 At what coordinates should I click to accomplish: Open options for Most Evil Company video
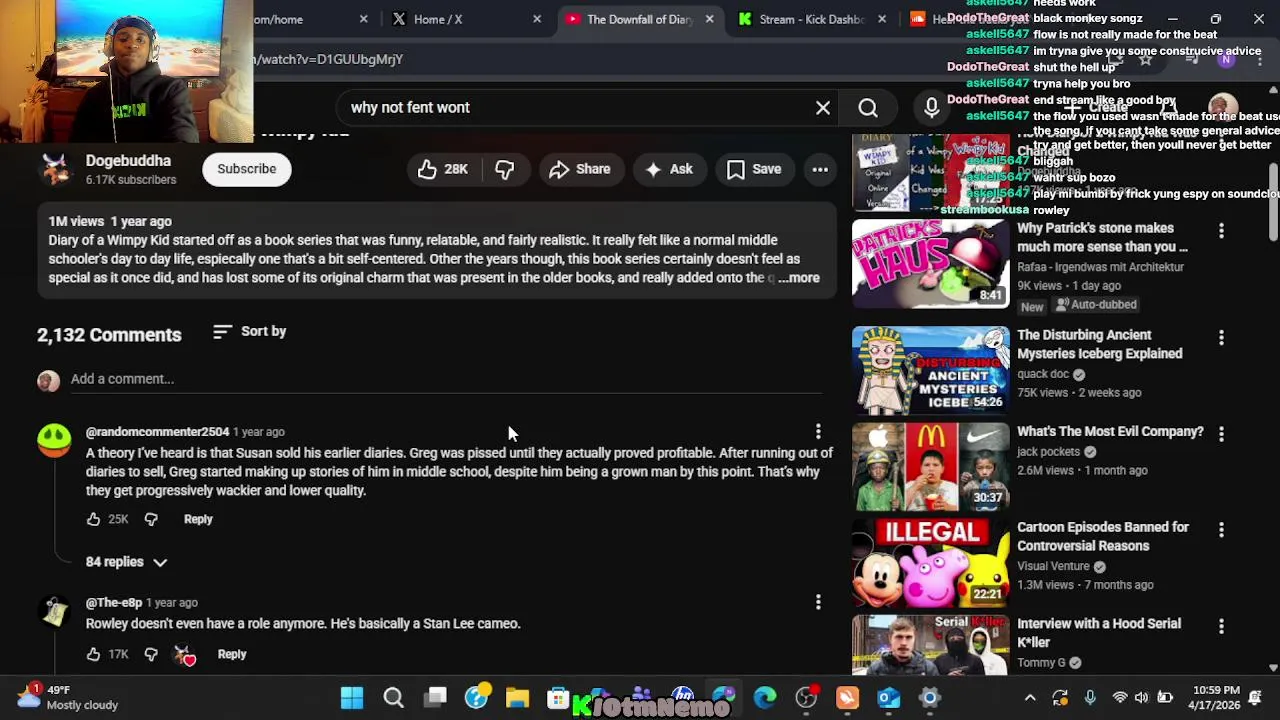1221,434
